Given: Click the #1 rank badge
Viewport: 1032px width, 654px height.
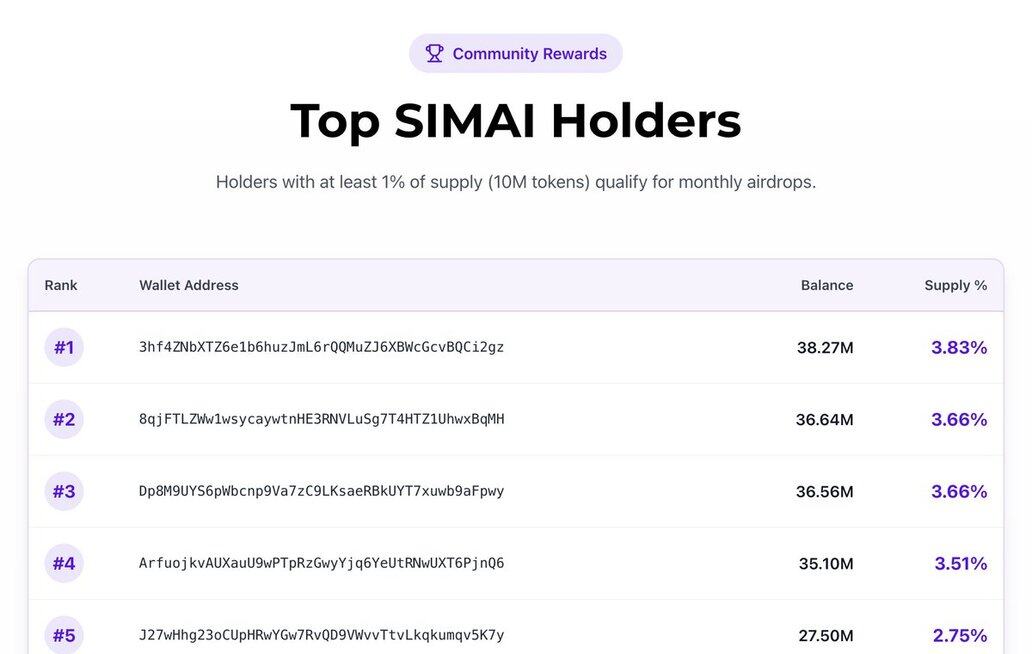Looking at the screenshot, I should 64,347.
